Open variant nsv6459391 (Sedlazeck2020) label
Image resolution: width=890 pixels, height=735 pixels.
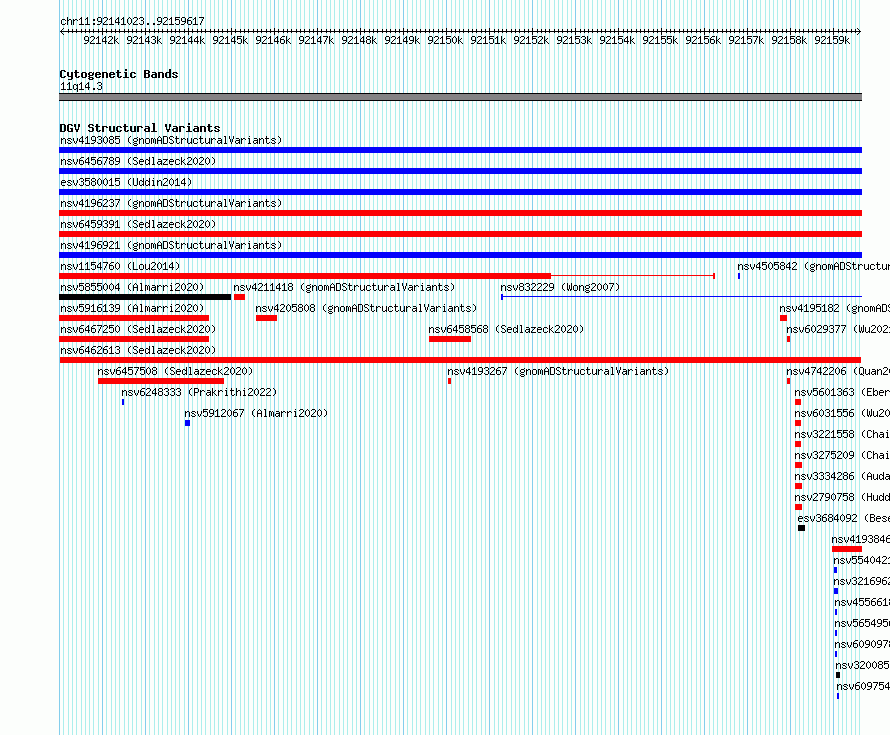point(138,224)
